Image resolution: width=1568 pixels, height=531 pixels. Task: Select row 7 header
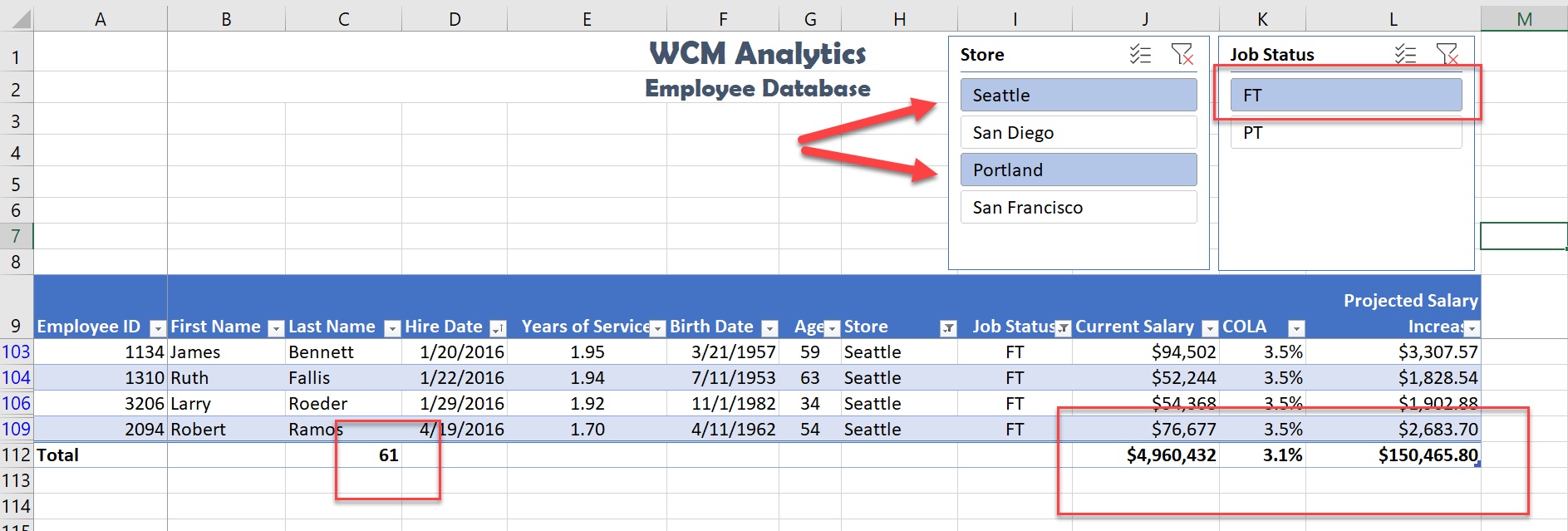[16, 236]
